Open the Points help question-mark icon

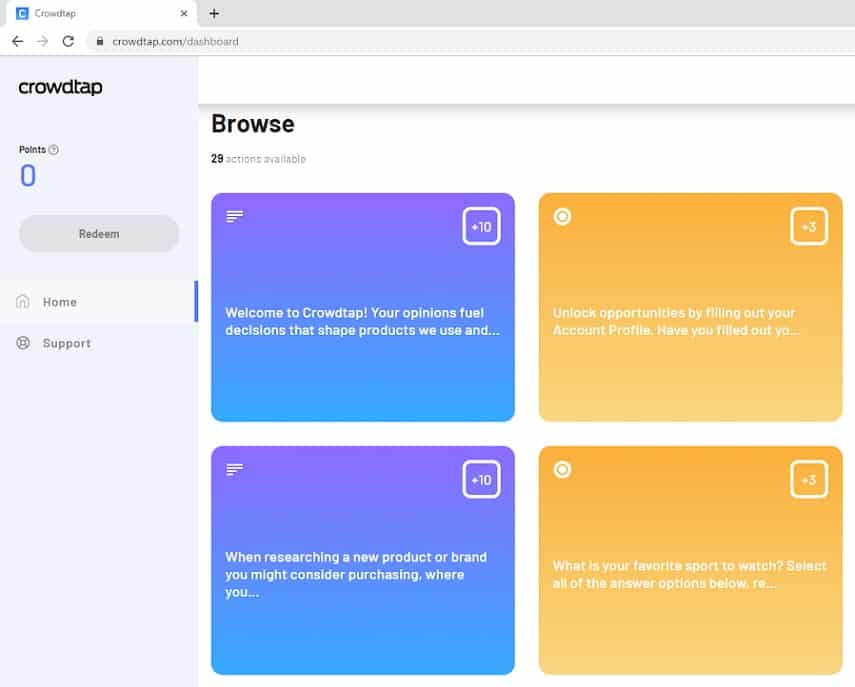click(53, 149)
